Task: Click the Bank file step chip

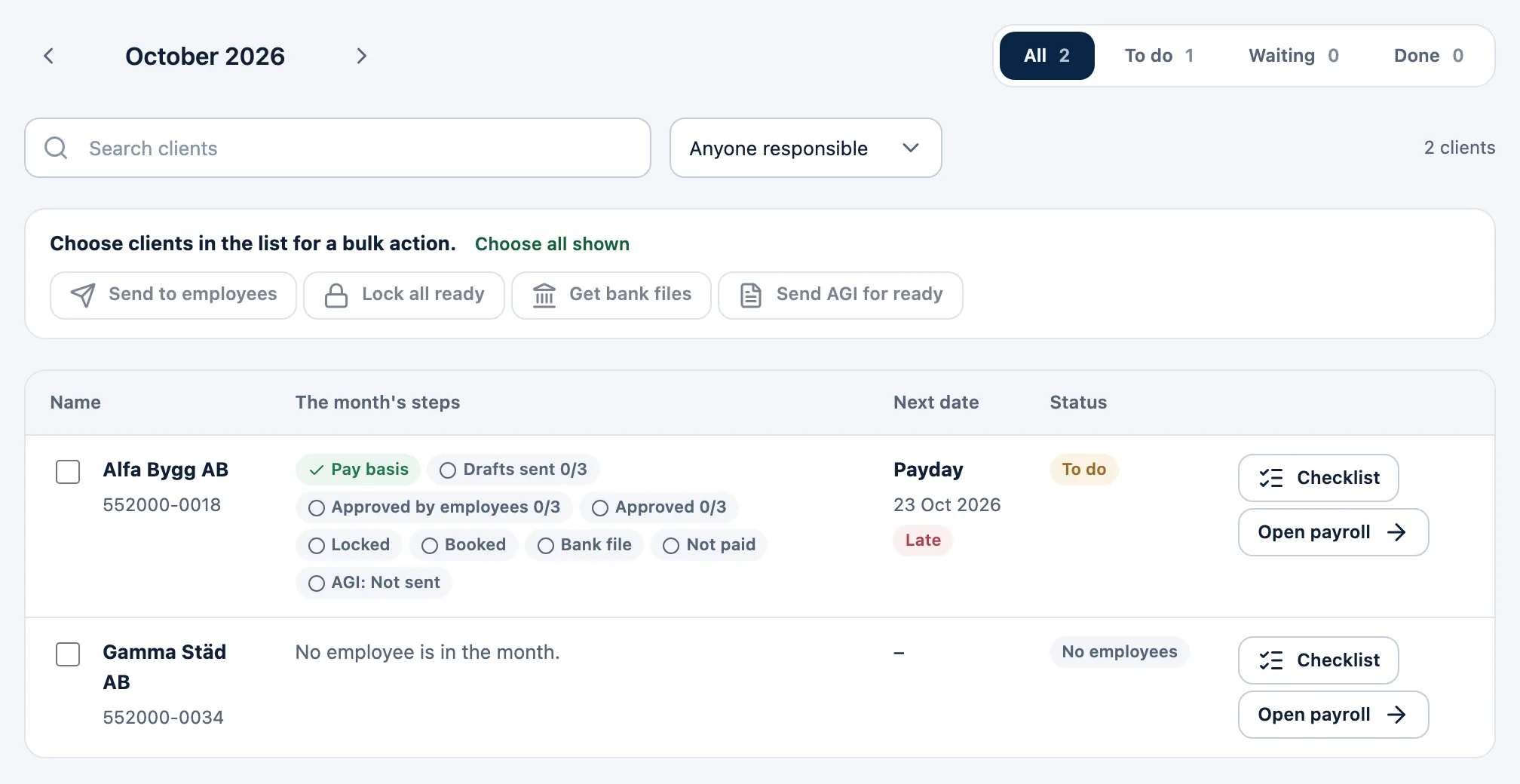Action: [x=584, y=545]
